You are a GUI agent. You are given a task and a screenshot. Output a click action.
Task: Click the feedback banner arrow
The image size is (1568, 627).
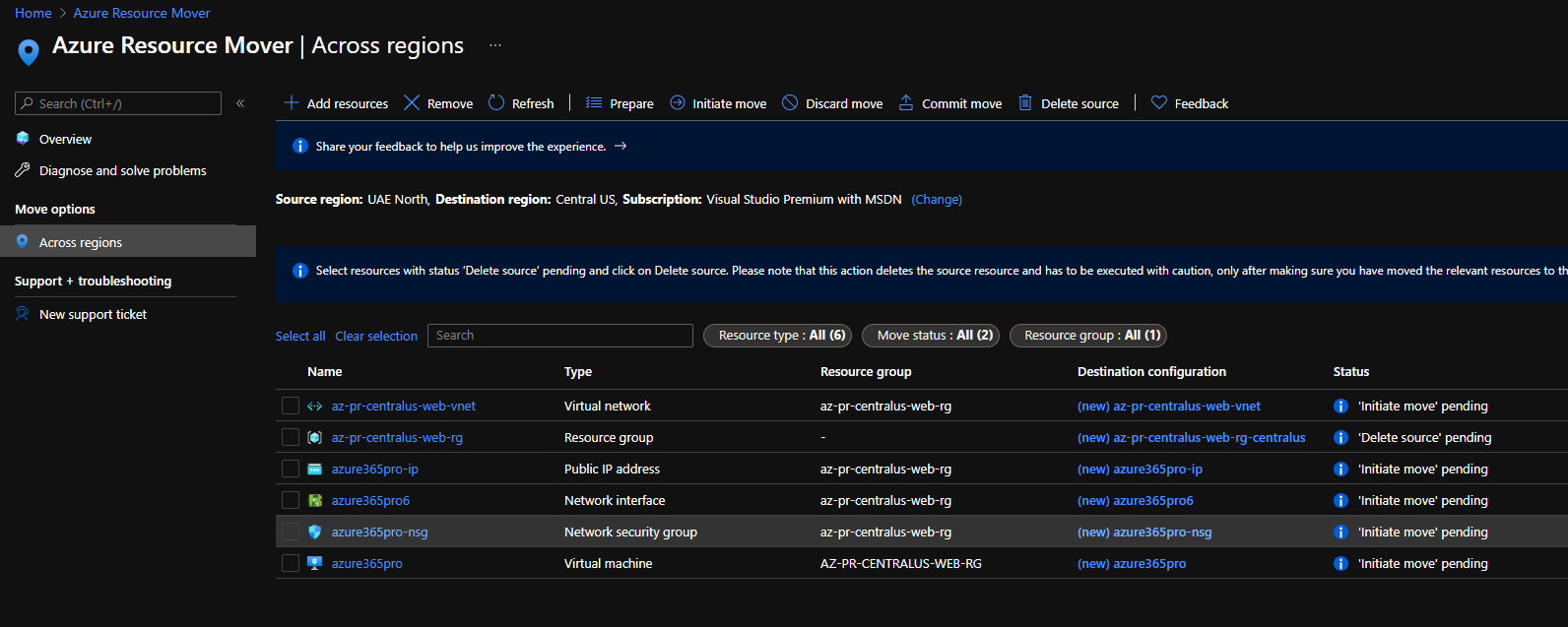click(x=621, y=146)
